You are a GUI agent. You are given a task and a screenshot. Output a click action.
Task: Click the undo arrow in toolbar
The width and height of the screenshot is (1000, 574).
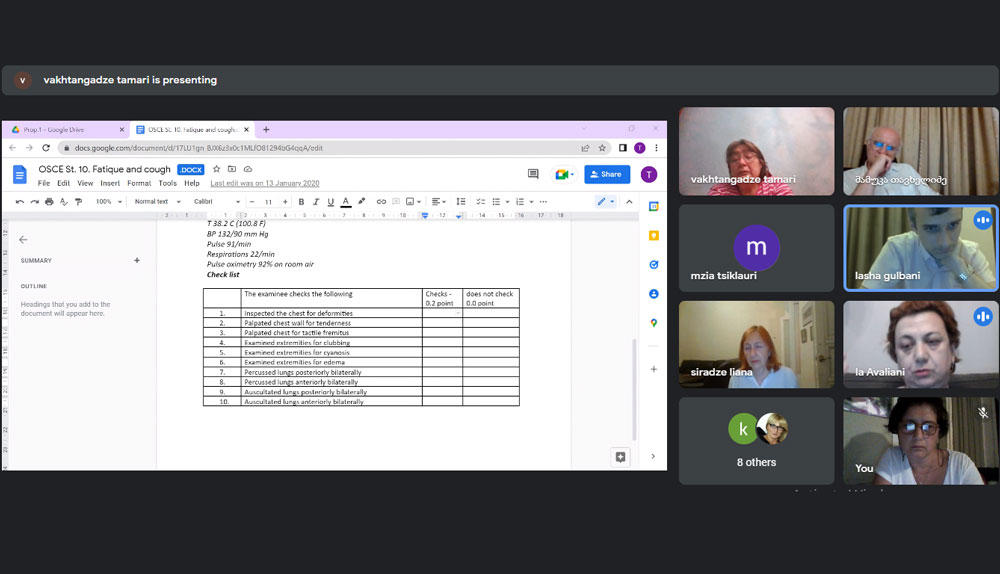point(20,202)
